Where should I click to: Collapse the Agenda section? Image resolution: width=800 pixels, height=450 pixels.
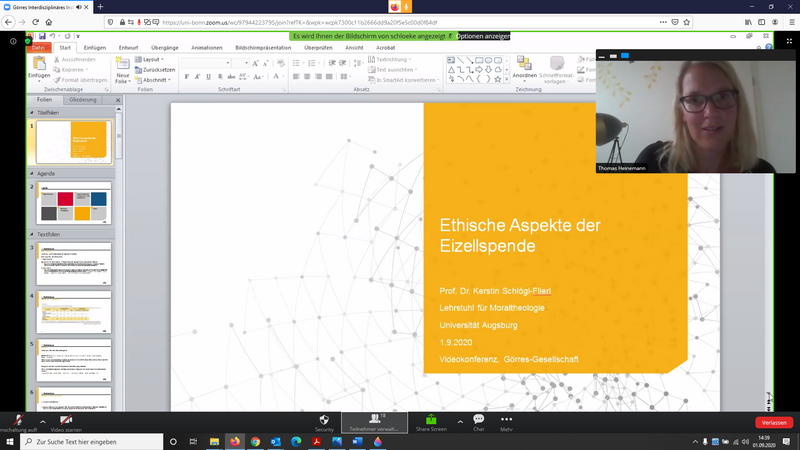[32, 171]
